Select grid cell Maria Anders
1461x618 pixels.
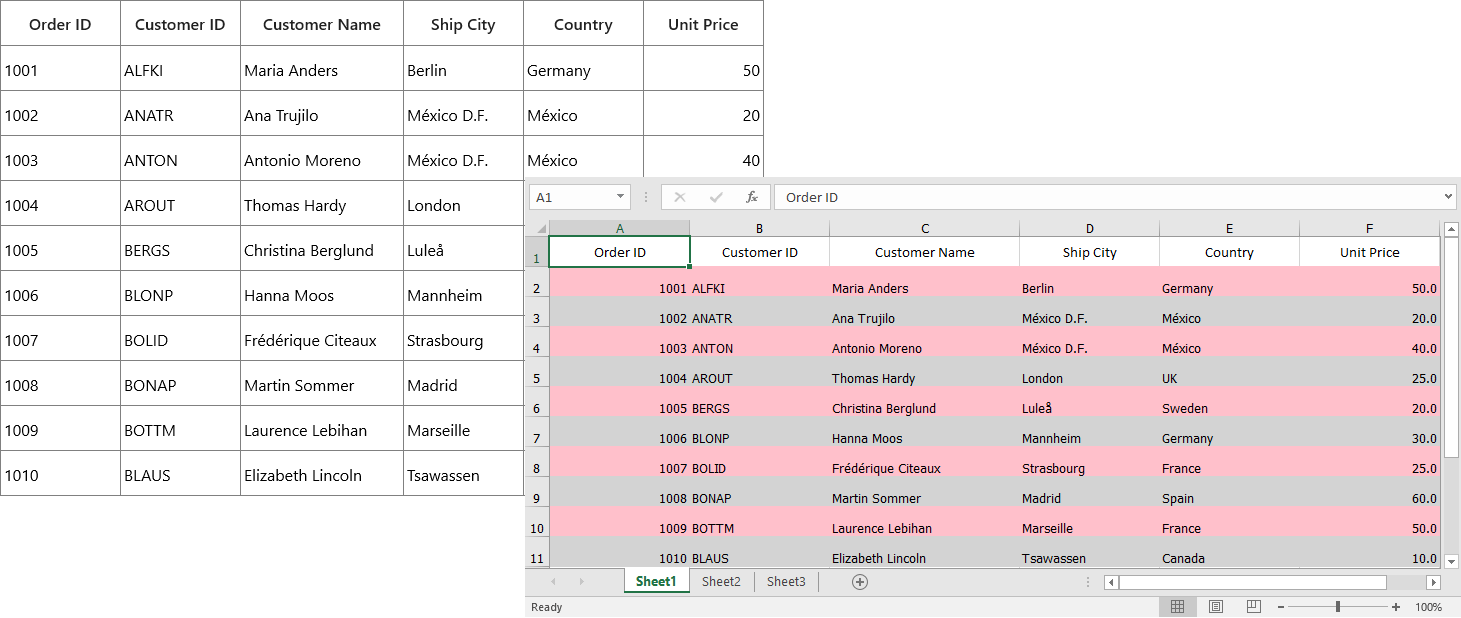tap(322, 70)
